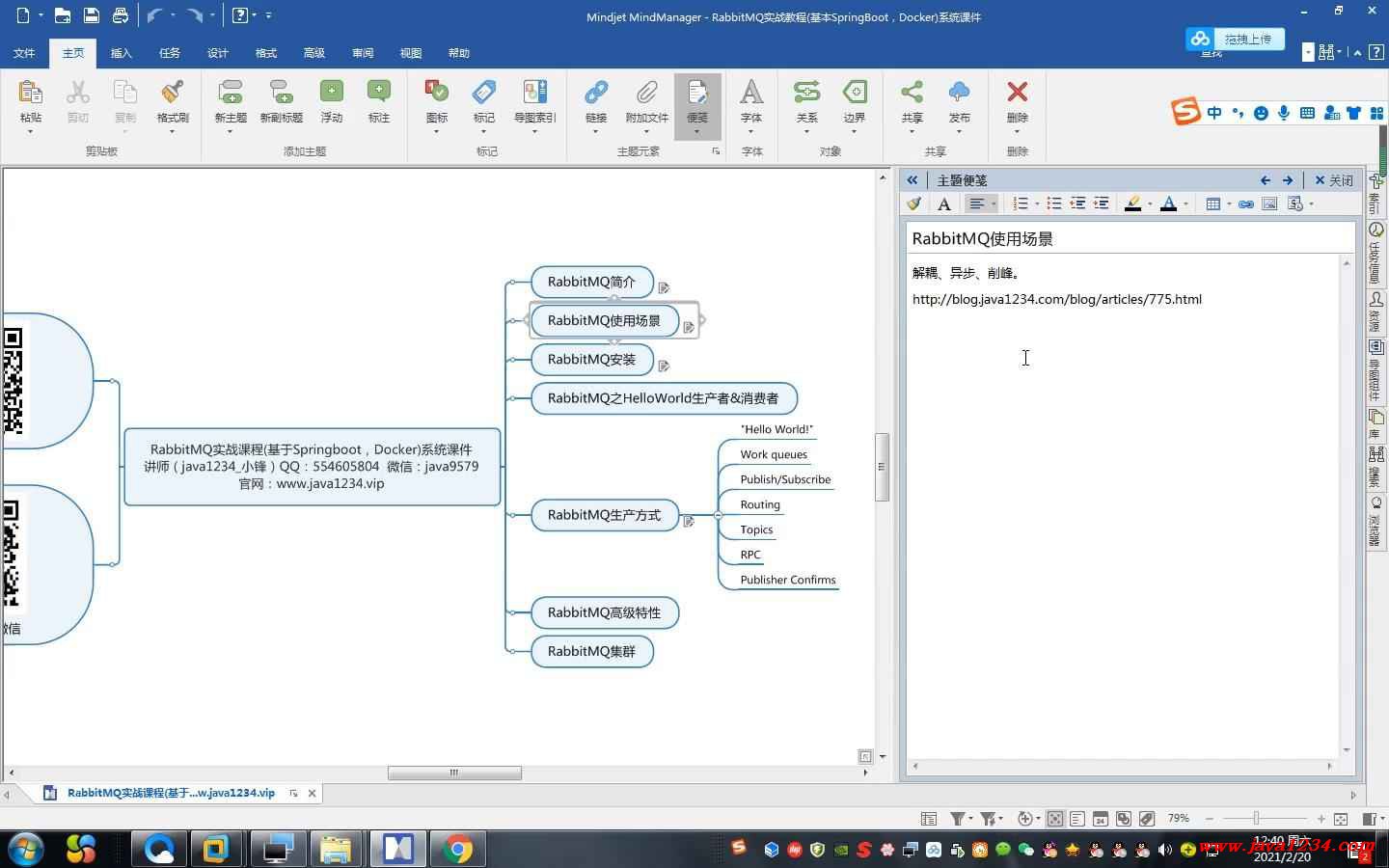This screenshot has height=868, width=1389.
Task: Decrease indent in notes toolbar
Action: click(x=1077, y=203)
